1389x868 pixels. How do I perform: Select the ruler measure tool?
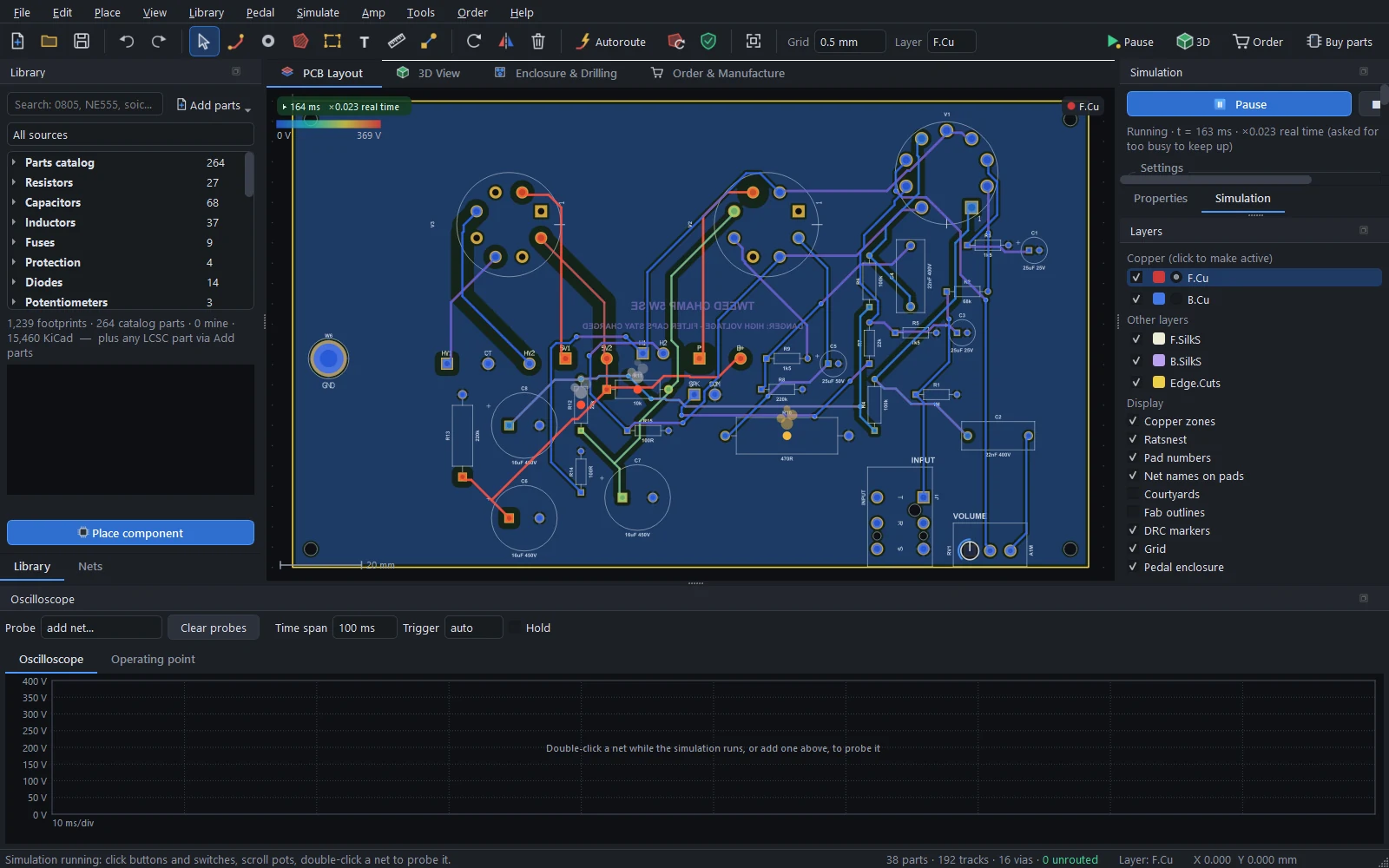[397, 41]
